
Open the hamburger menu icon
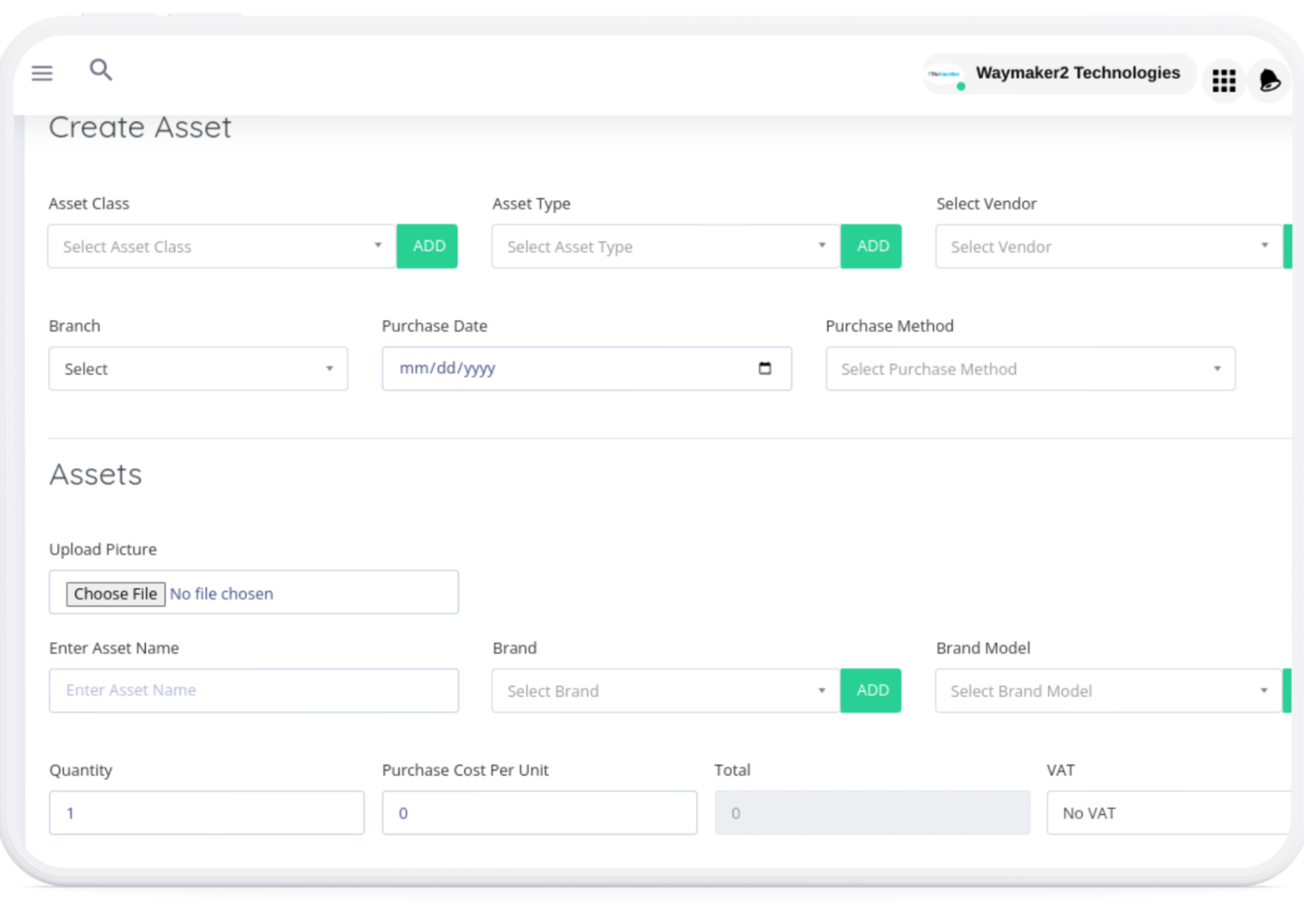coord(42,73)
